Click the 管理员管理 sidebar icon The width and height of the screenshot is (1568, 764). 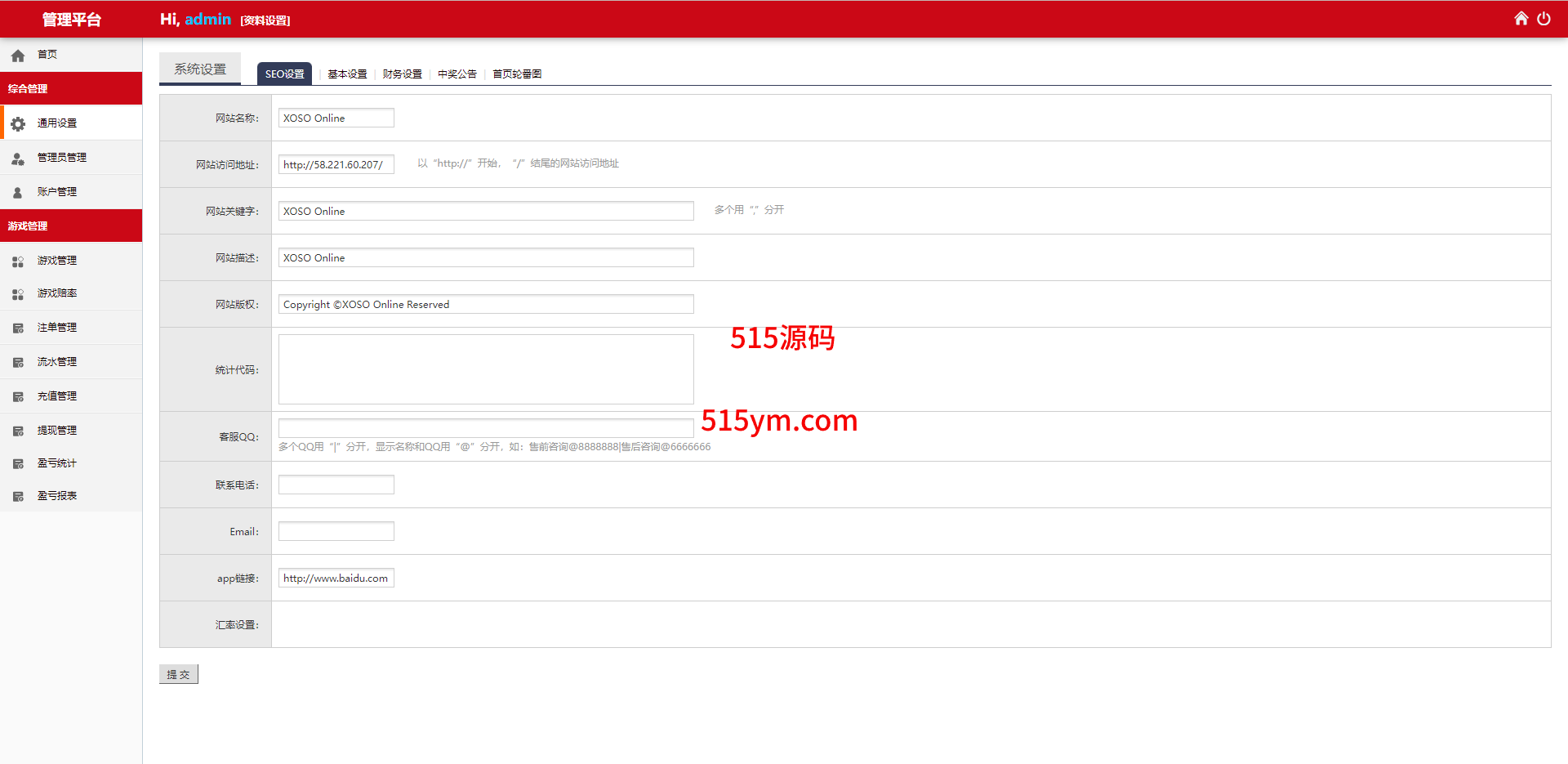click(x=18, y=159)
